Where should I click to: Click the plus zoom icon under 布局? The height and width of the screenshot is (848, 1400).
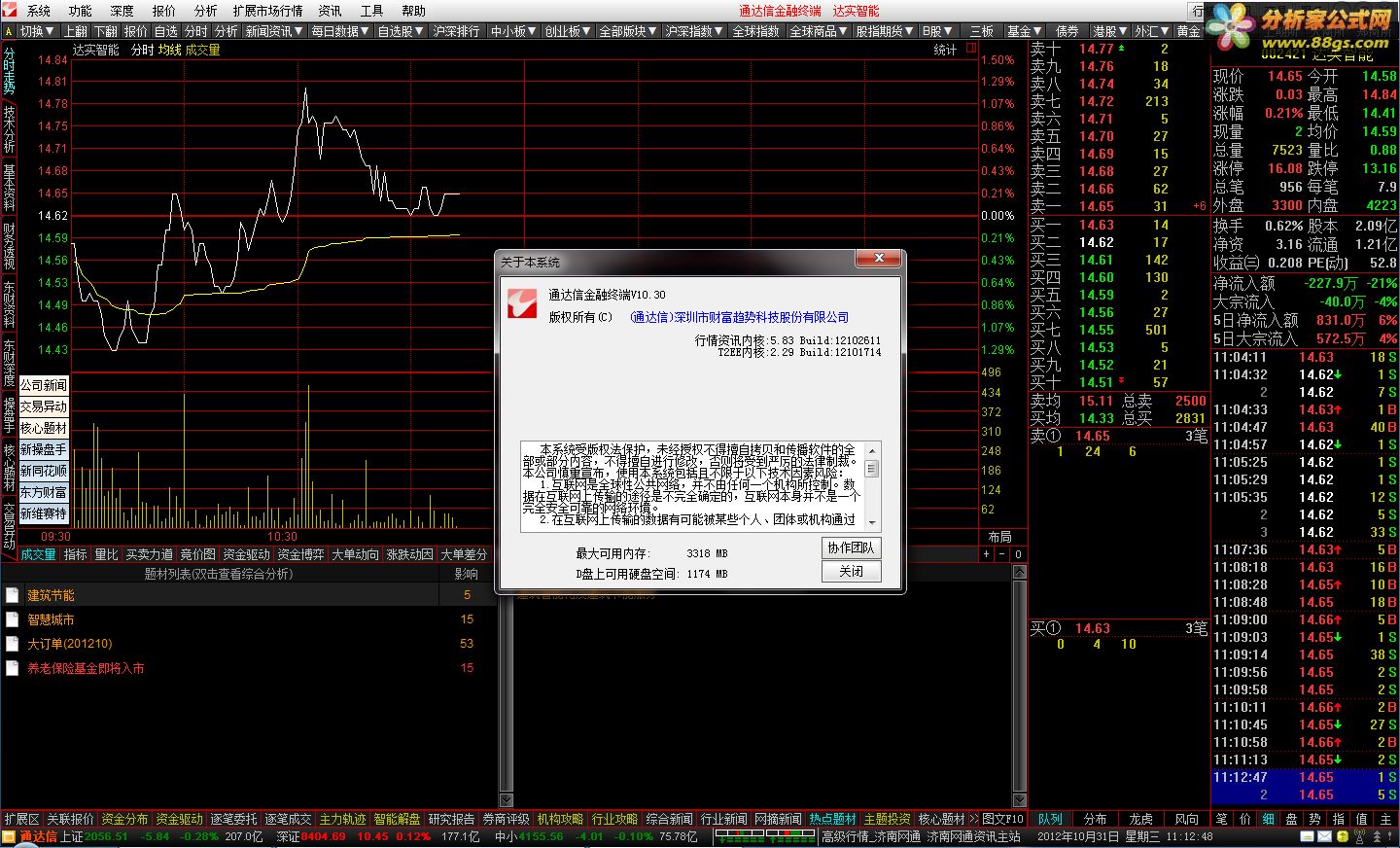click(x=987, y=554)
